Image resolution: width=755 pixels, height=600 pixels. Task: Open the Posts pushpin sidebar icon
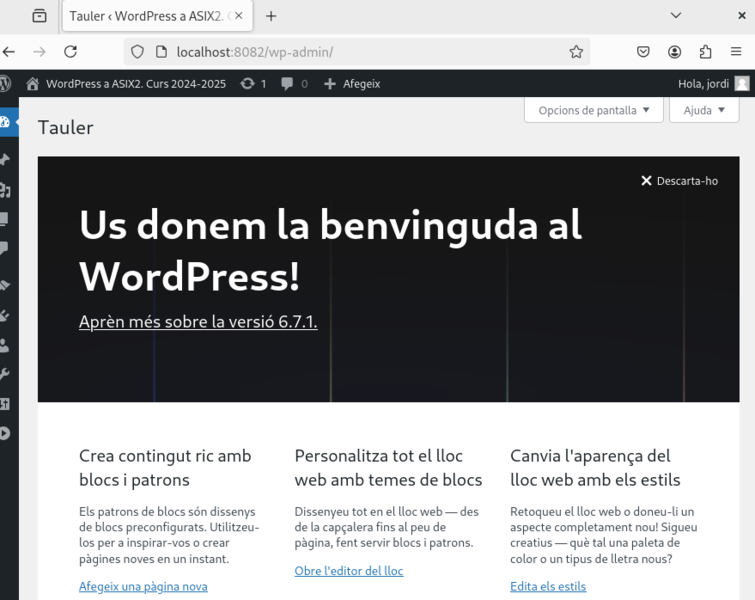coord(5,160)
